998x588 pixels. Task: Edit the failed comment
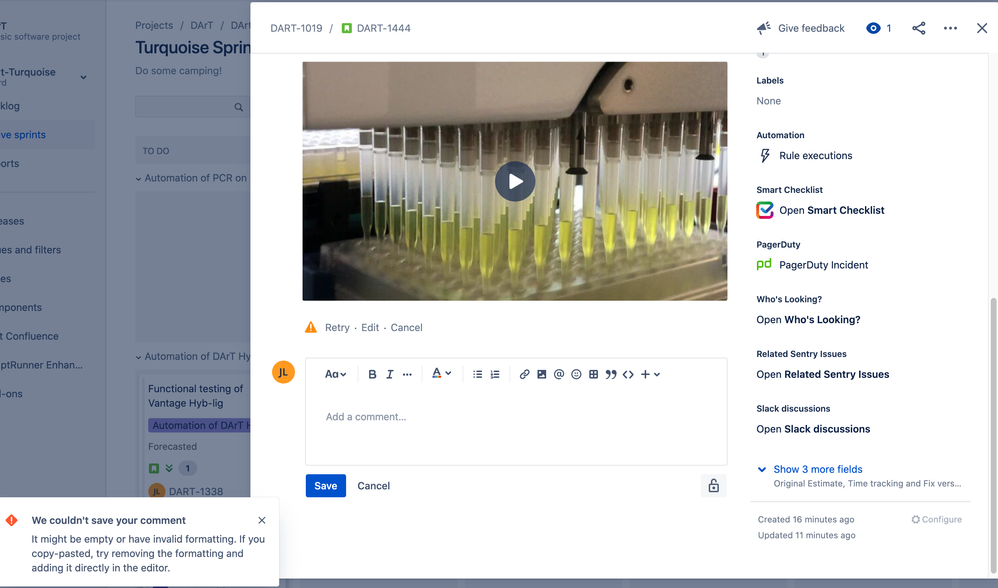tap(370, 327)
